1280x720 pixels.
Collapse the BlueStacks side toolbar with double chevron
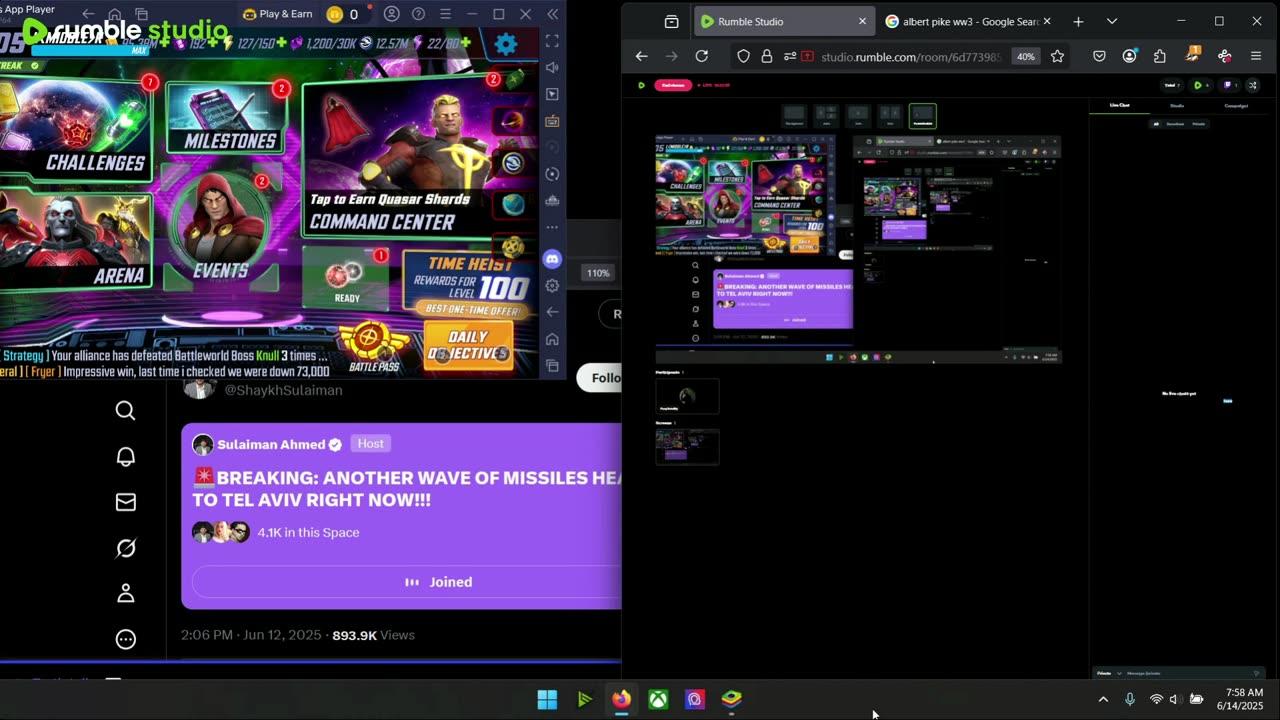(x=553, y=14)
